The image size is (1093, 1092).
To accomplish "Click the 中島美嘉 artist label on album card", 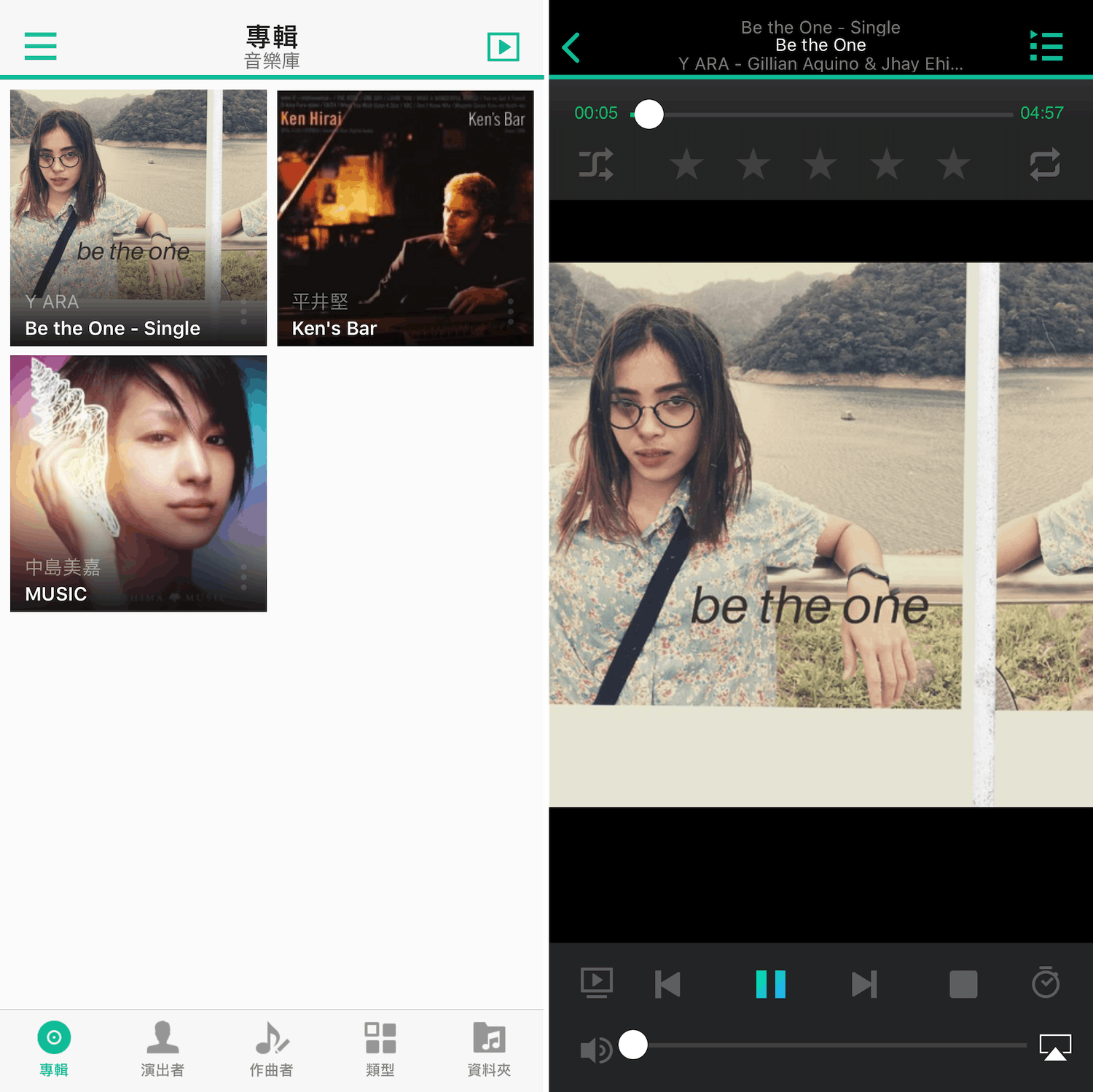I will coord(63,567).
